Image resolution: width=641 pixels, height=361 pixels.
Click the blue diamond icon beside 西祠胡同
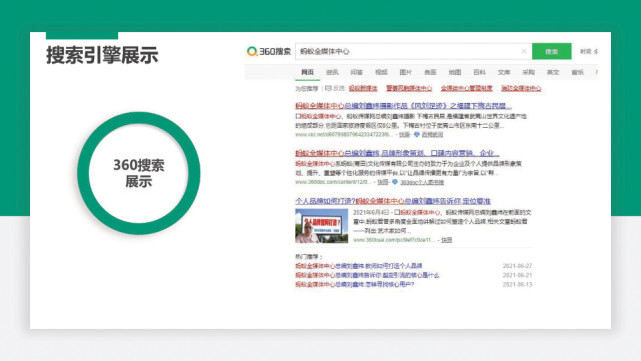click(417, 135)
